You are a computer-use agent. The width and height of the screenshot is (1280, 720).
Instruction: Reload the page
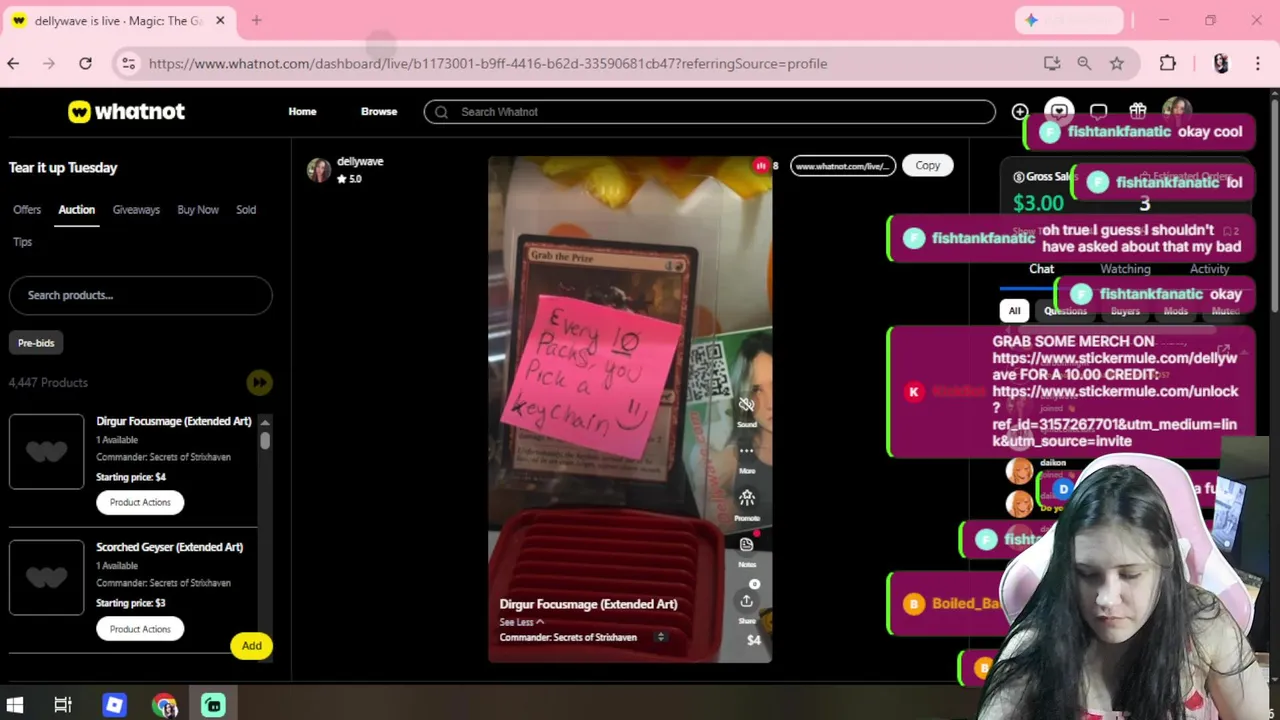pos(85,63)
